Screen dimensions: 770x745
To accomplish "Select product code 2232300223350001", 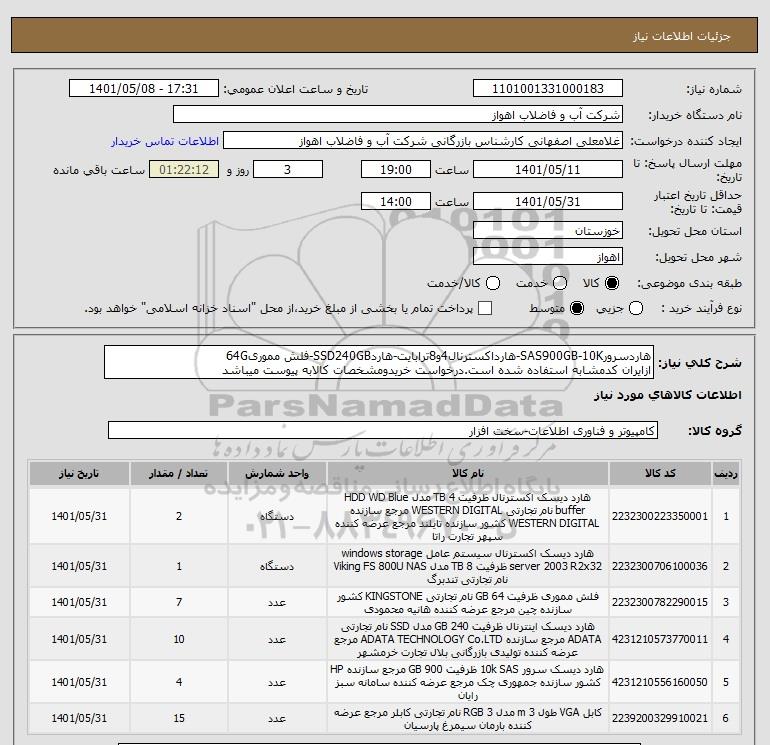I will point(660,516).
